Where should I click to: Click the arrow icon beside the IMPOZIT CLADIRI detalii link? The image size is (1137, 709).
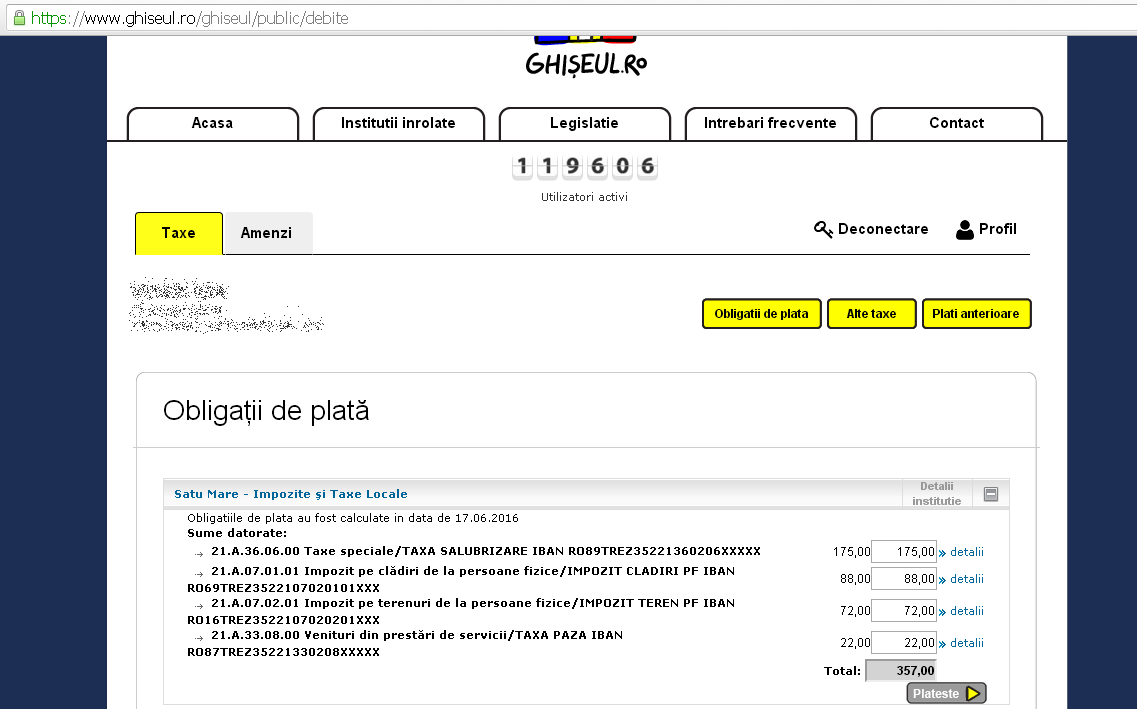[942, 580]
